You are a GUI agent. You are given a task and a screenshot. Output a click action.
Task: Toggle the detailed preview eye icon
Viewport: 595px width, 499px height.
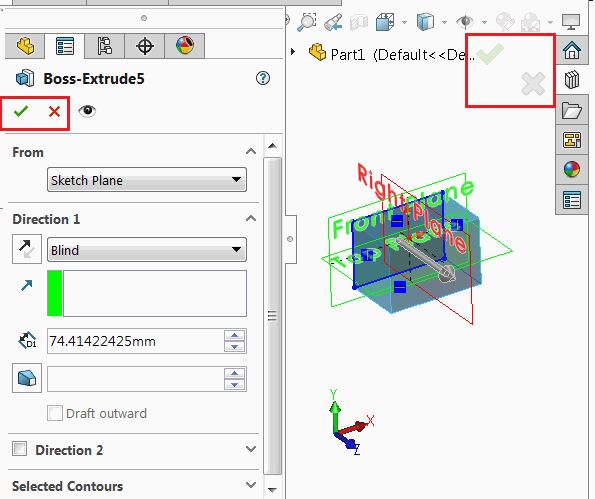pyautogui.click(x=87, y=111)
